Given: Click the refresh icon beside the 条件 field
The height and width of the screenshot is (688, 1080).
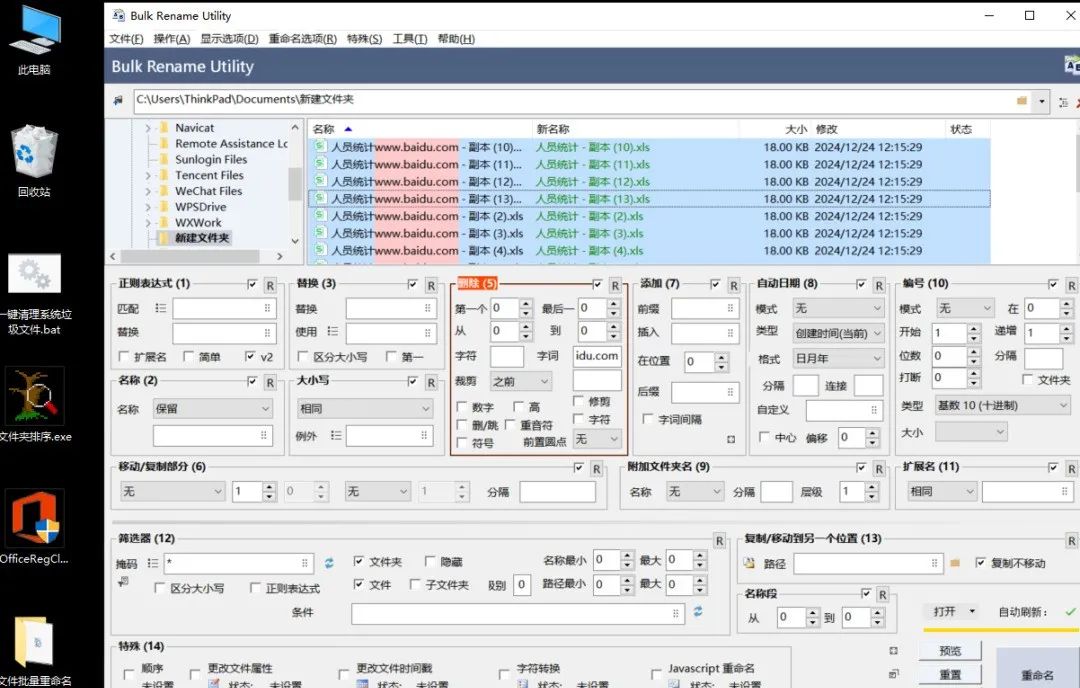Looking at the screenshot, I should coord(698,612).
